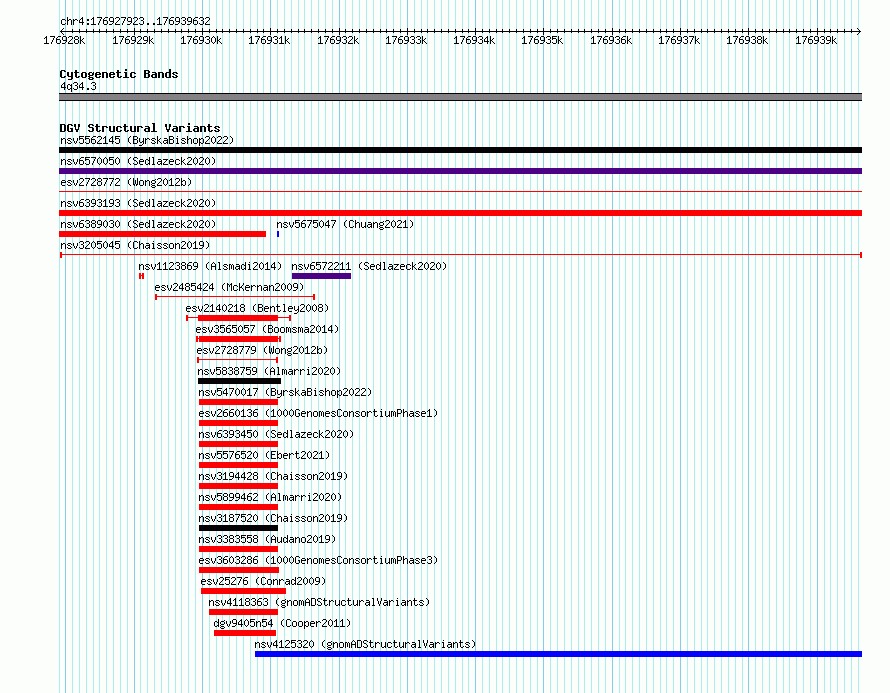Click the nsv5562145 (ByrskaBishop2022) black bar

point(460,150)
